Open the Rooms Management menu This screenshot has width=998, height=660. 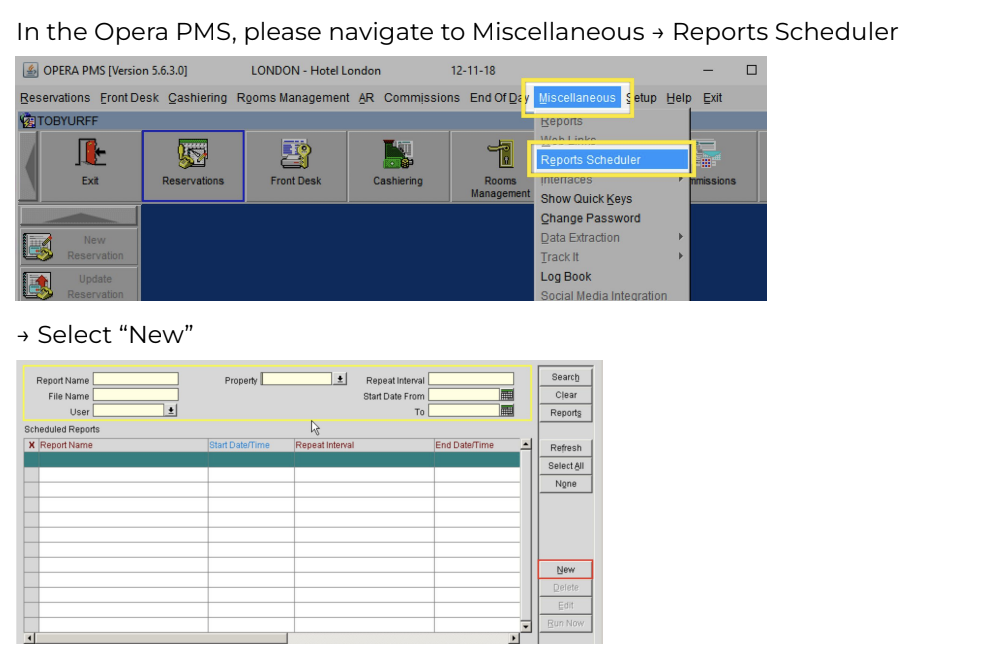[x=293, y=97]
